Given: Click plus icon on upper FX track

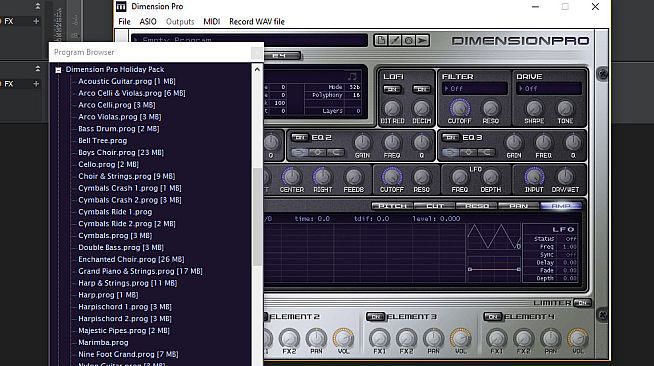Looking at the screenshot, I should point(36,21).
